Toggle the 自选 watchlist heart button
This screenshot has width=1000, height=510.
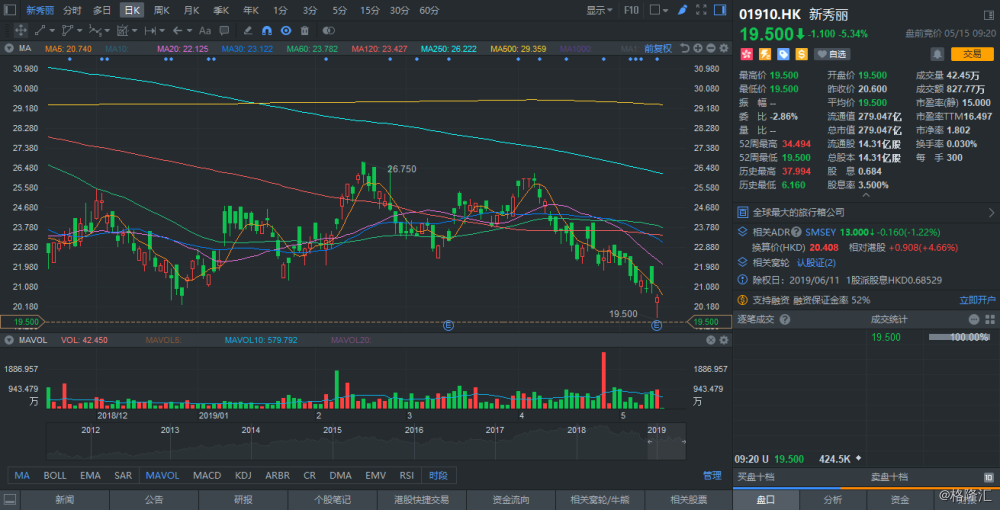point(834,54)
